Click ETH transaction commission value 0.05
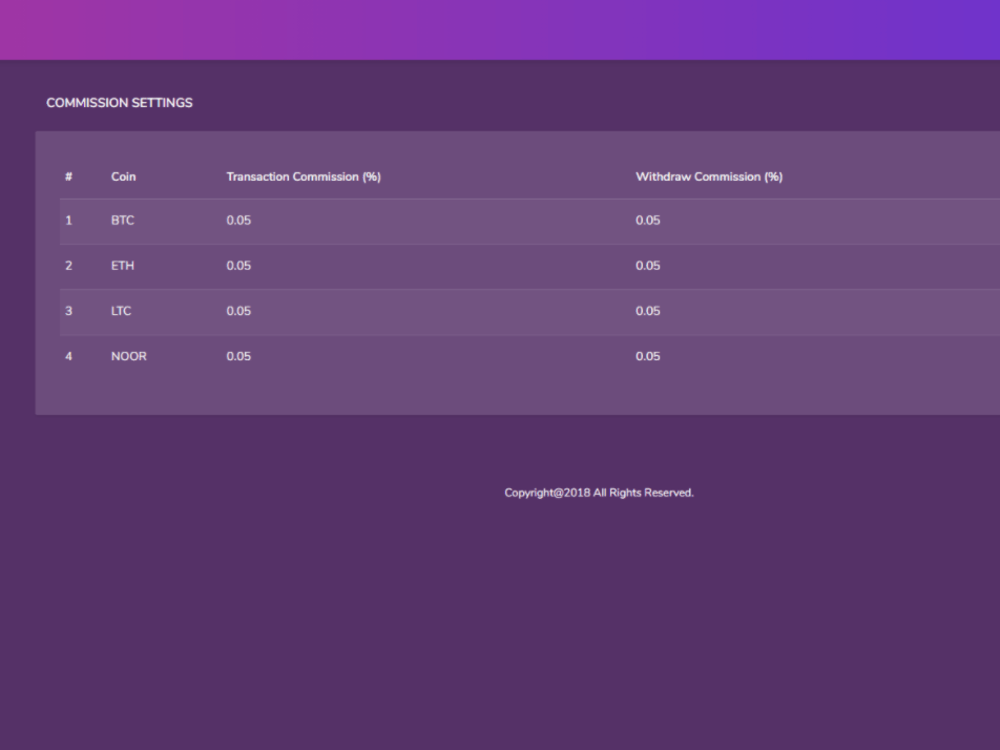Image resolution: width=1000 pixels, height=750 pixels. (239, 265)
